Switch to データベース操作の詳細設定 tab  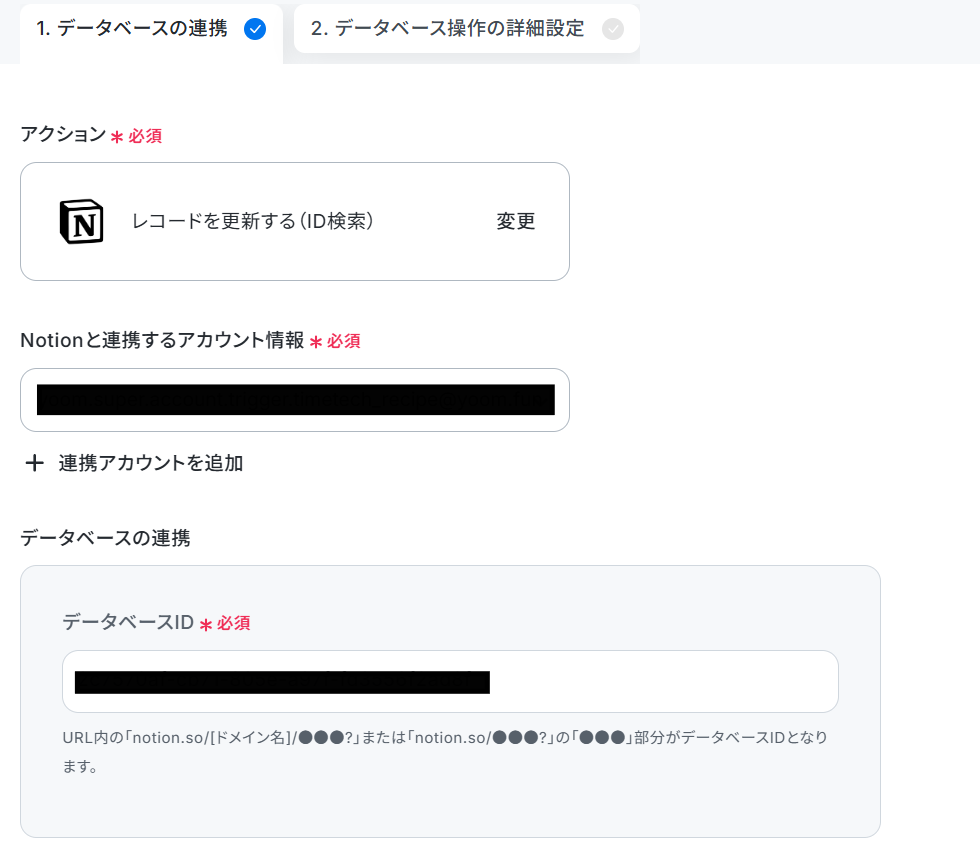tap(467, 29)
